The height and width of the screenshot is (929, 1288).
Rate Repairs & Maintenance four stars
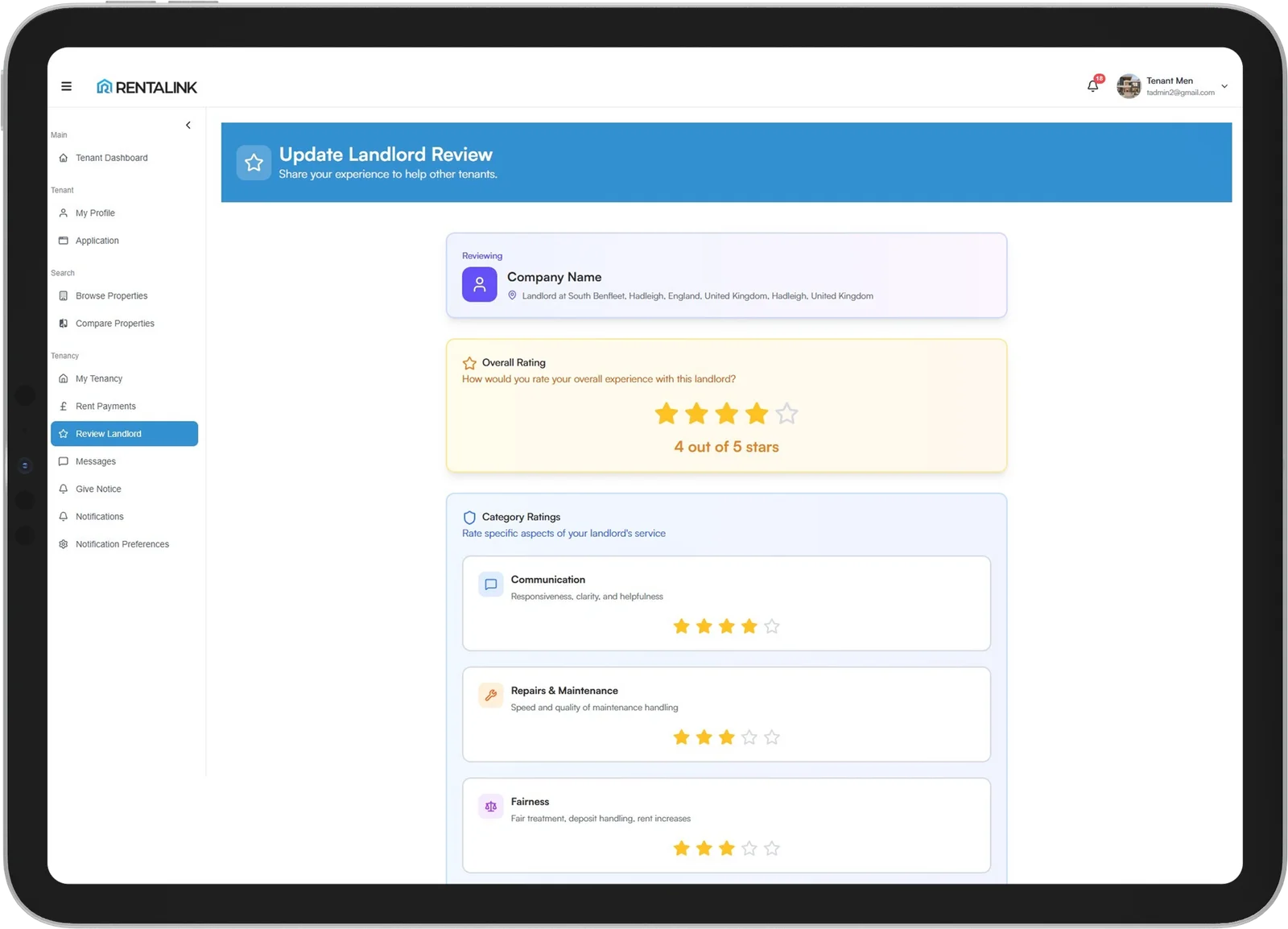[749, 737]
